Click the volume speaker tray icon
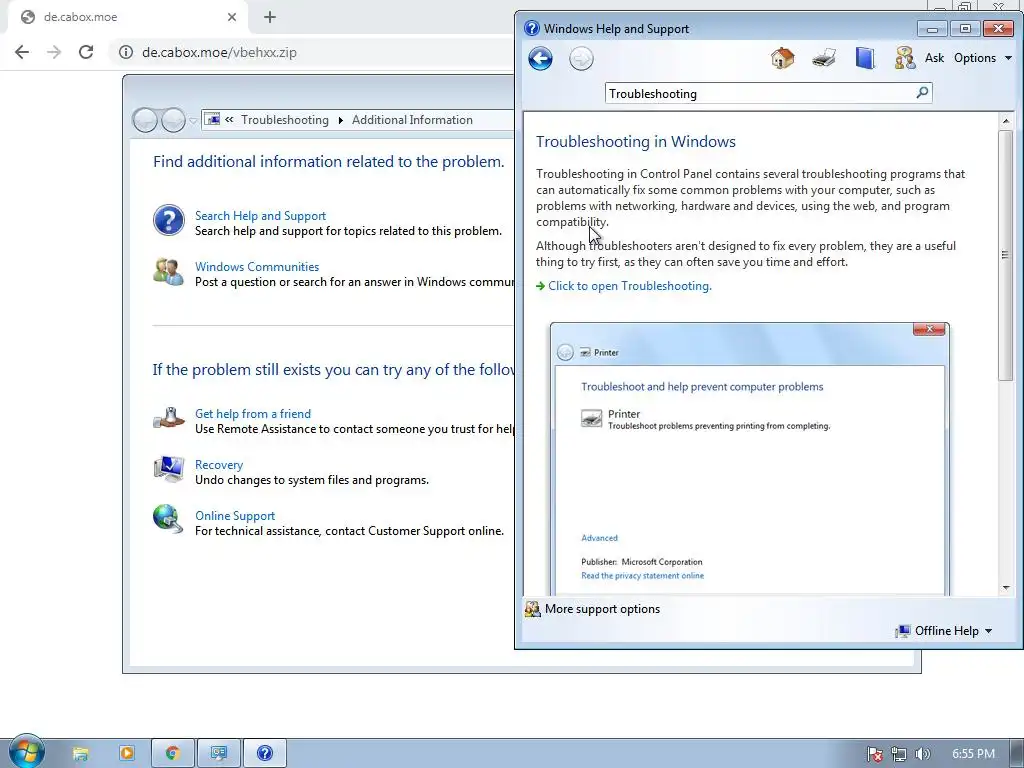The image size is (1024, 768). pos(922,754)
